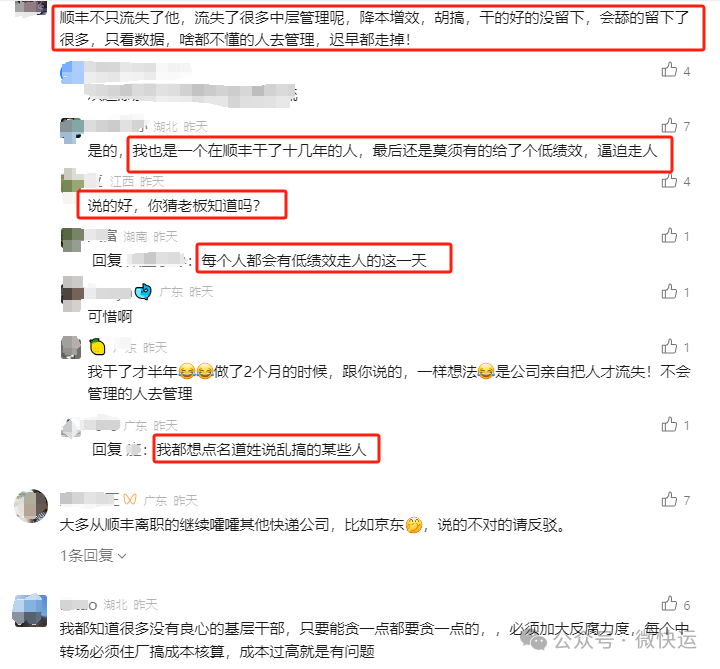Click the avatar of the 可惜啊 commenter
The image size is (720, 669).
[x=73, y=294]
